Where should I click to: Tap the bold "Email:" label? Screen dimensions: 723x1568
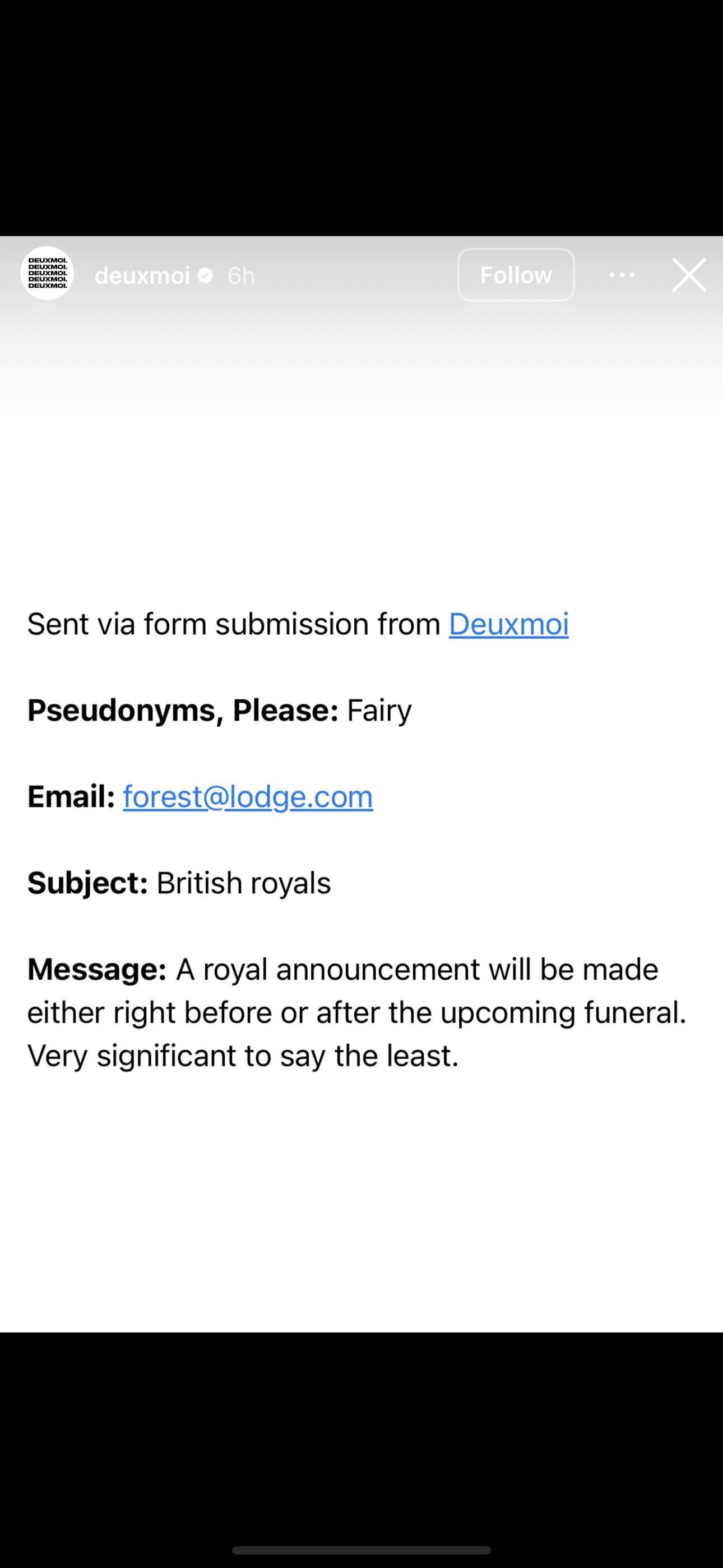[x=71, y=797]
